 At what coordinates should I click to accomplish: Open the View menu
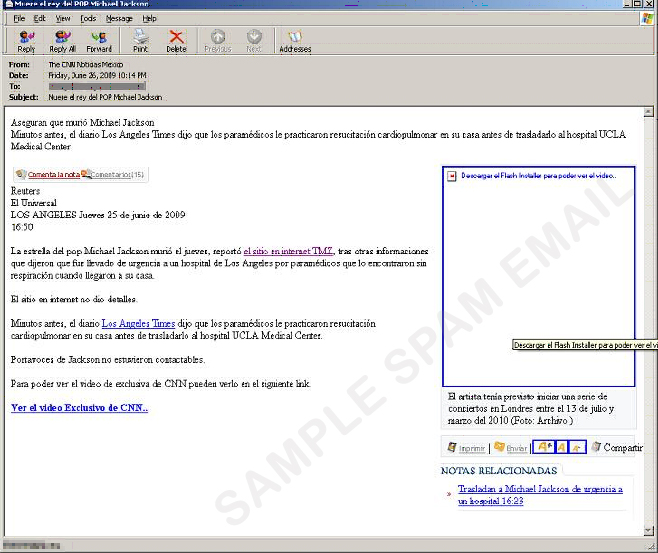tap(63, 18)
